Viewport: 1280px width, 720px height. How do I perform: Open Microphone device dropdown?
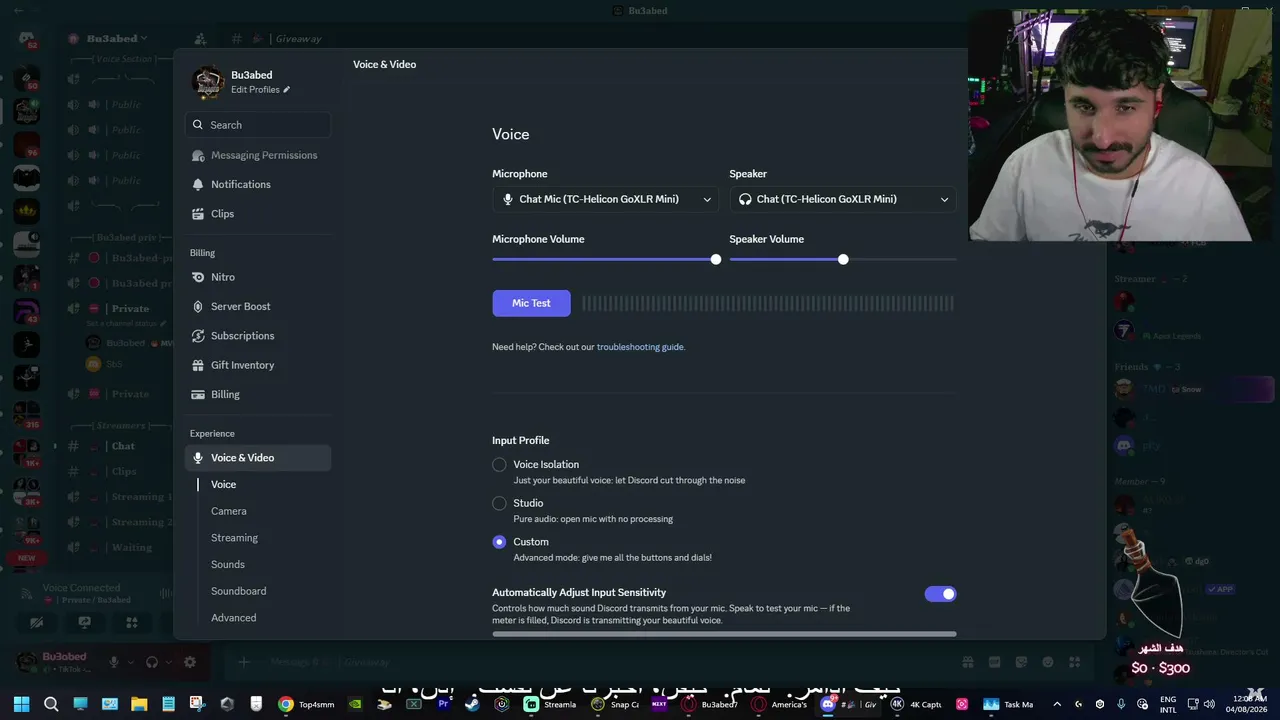pyautogui.click(x=606, y=199)
